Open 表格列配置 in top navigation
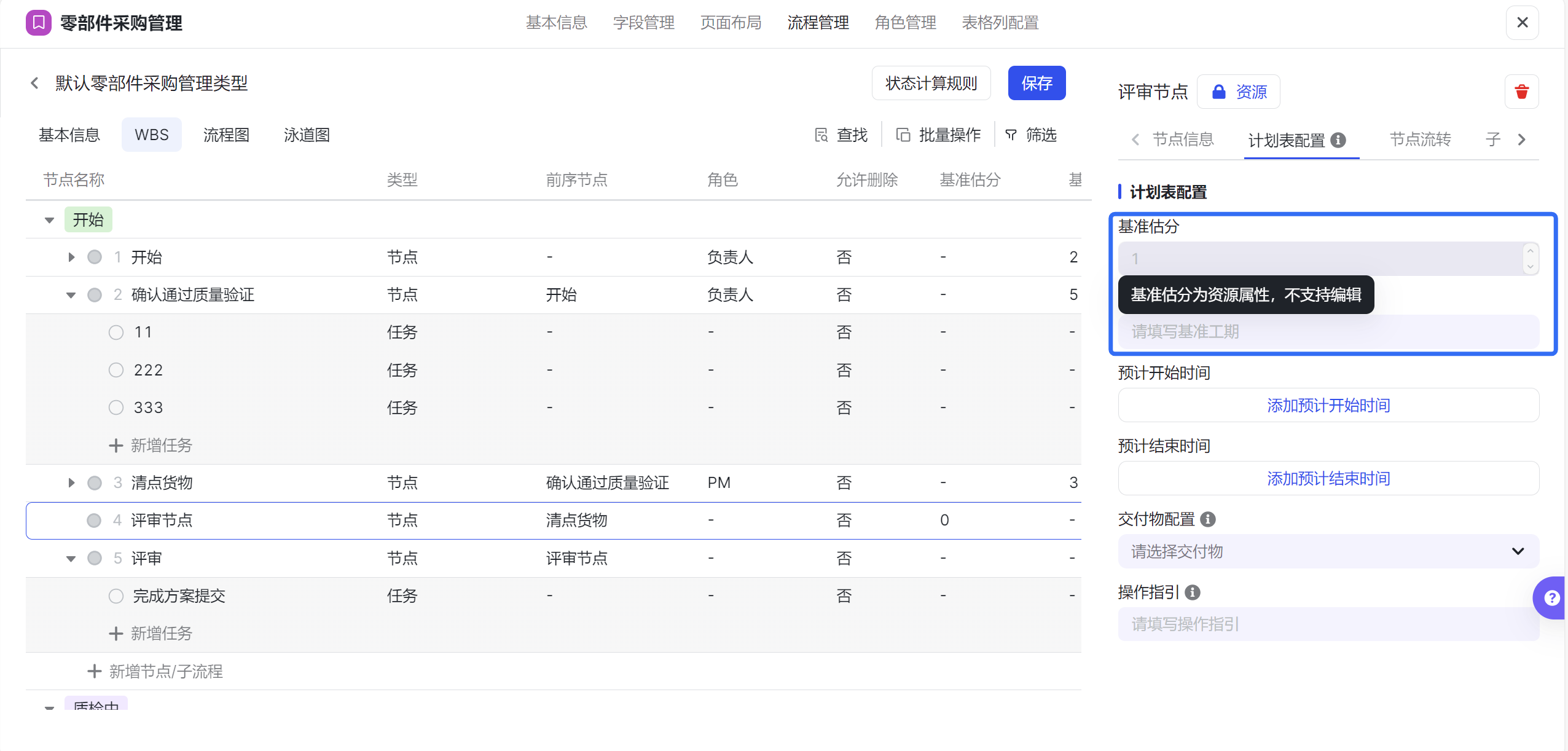 tap(1000, 23)
